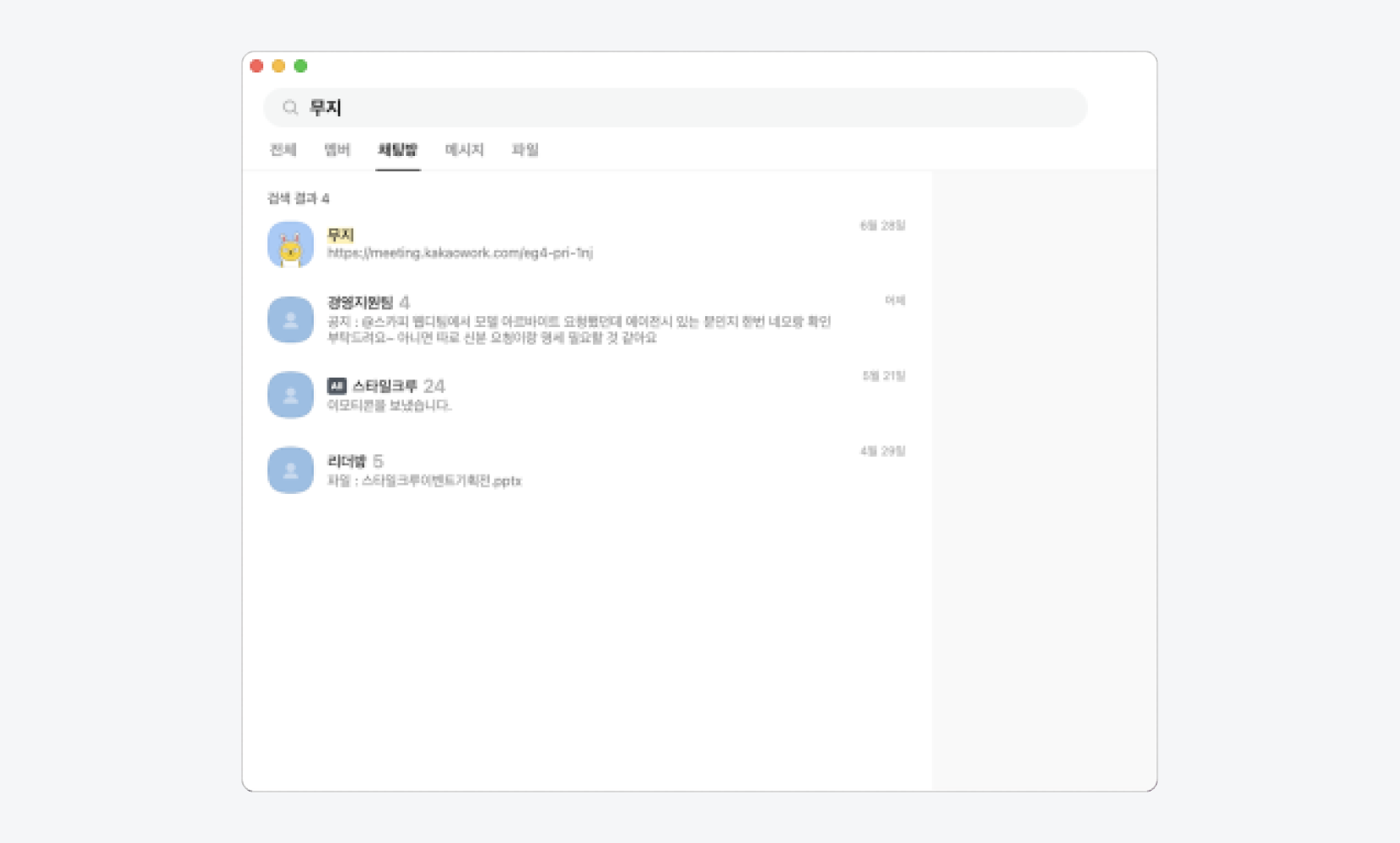Open the meeting.kakaowork.com link under 무지

click(x=460, y=253)
